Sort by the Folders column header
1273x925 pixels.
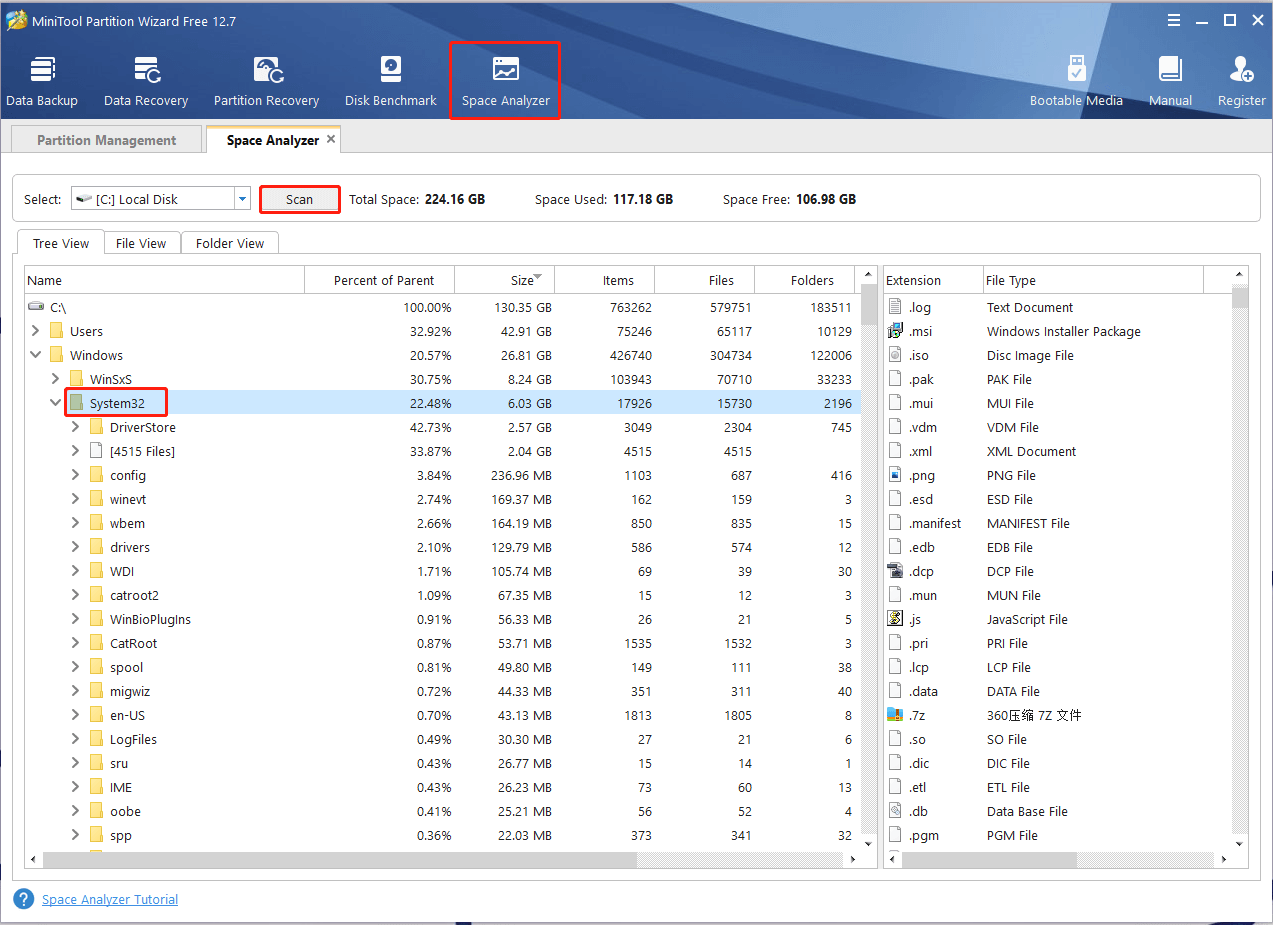(805, 280)
